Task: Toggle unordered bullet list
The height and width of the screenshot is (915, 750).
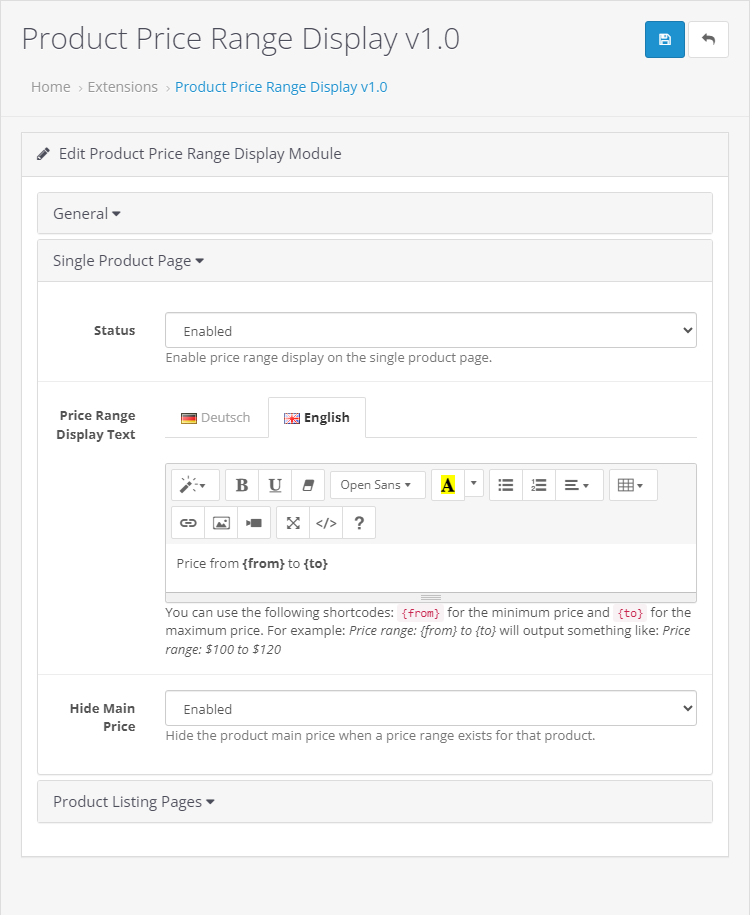Action: (506, 485)
